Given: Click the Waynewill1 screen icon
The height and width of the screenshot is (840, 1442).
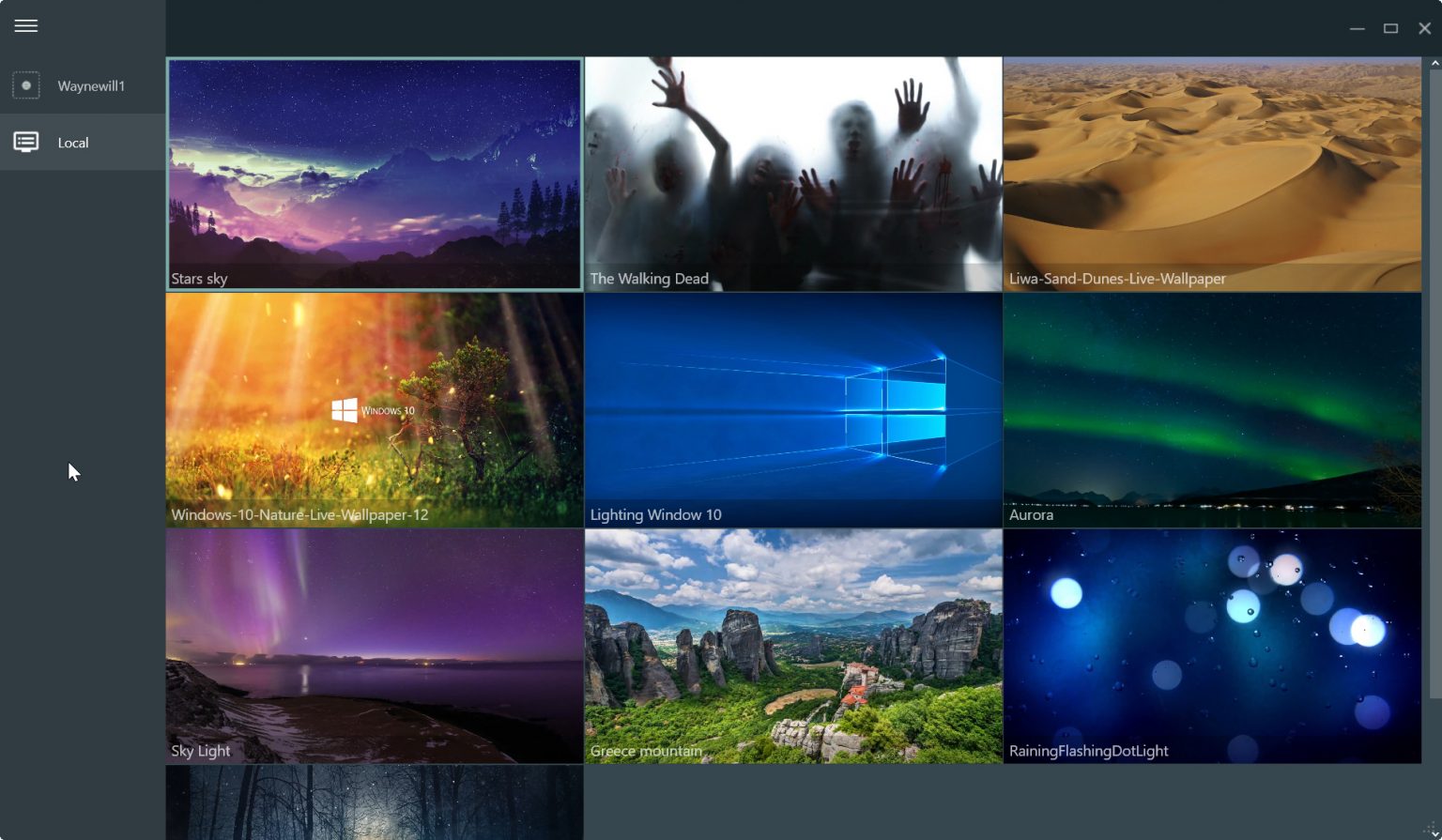Looking at the screenshot, I should (26, 85).
